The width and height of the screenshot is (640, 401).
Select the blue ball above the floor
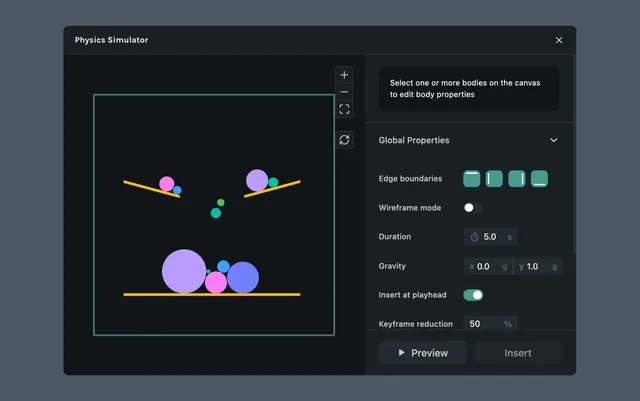pyautogui.click(x=223, y=266)
